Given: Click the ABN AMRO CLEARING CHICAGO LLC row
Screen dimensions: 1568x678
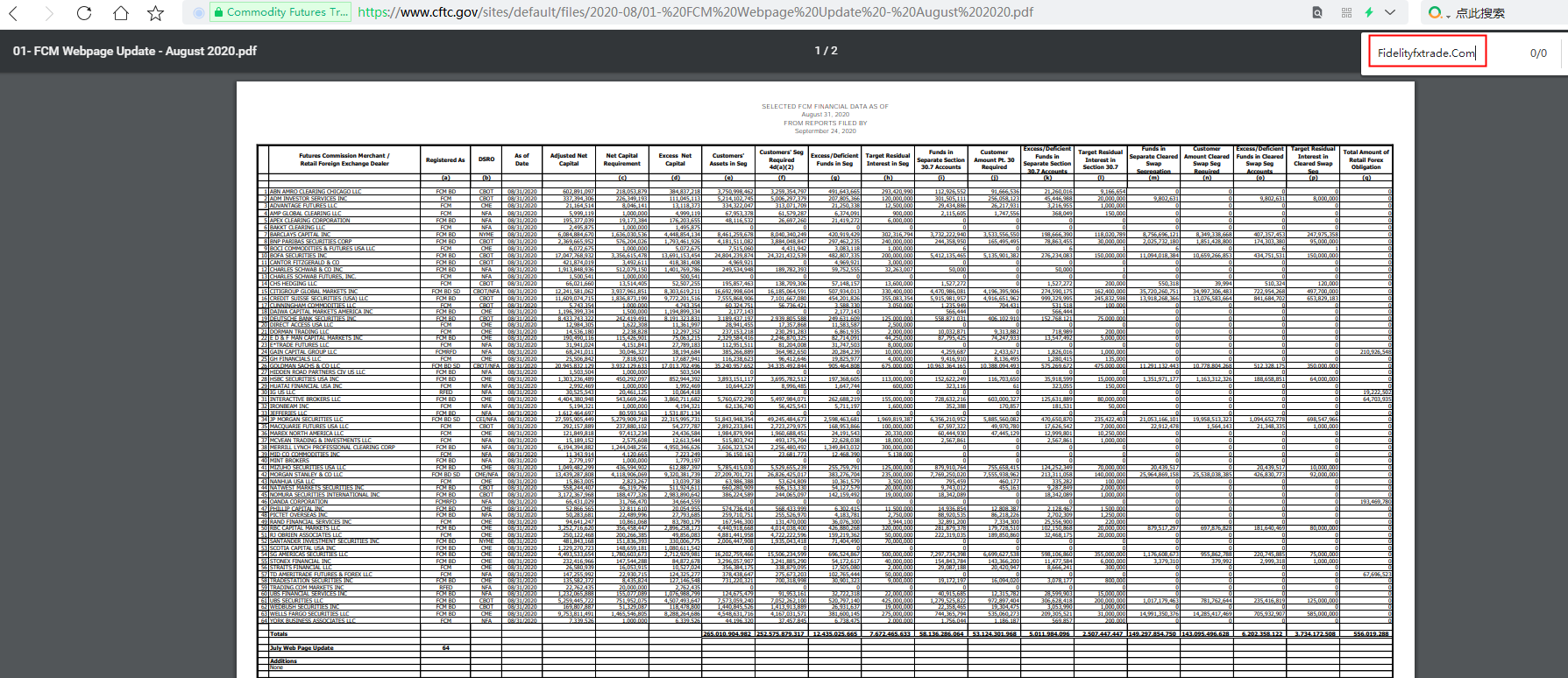Looking at the screenshot, I should point(825,191).
